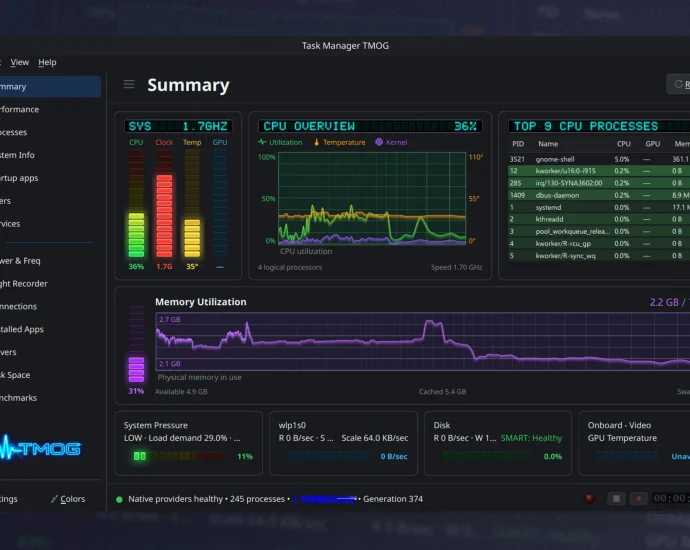This screenshot has width=690, height=550.
Task: Click the TOP 9 CPU PROCESSES header
Action: tap(599, 126)
